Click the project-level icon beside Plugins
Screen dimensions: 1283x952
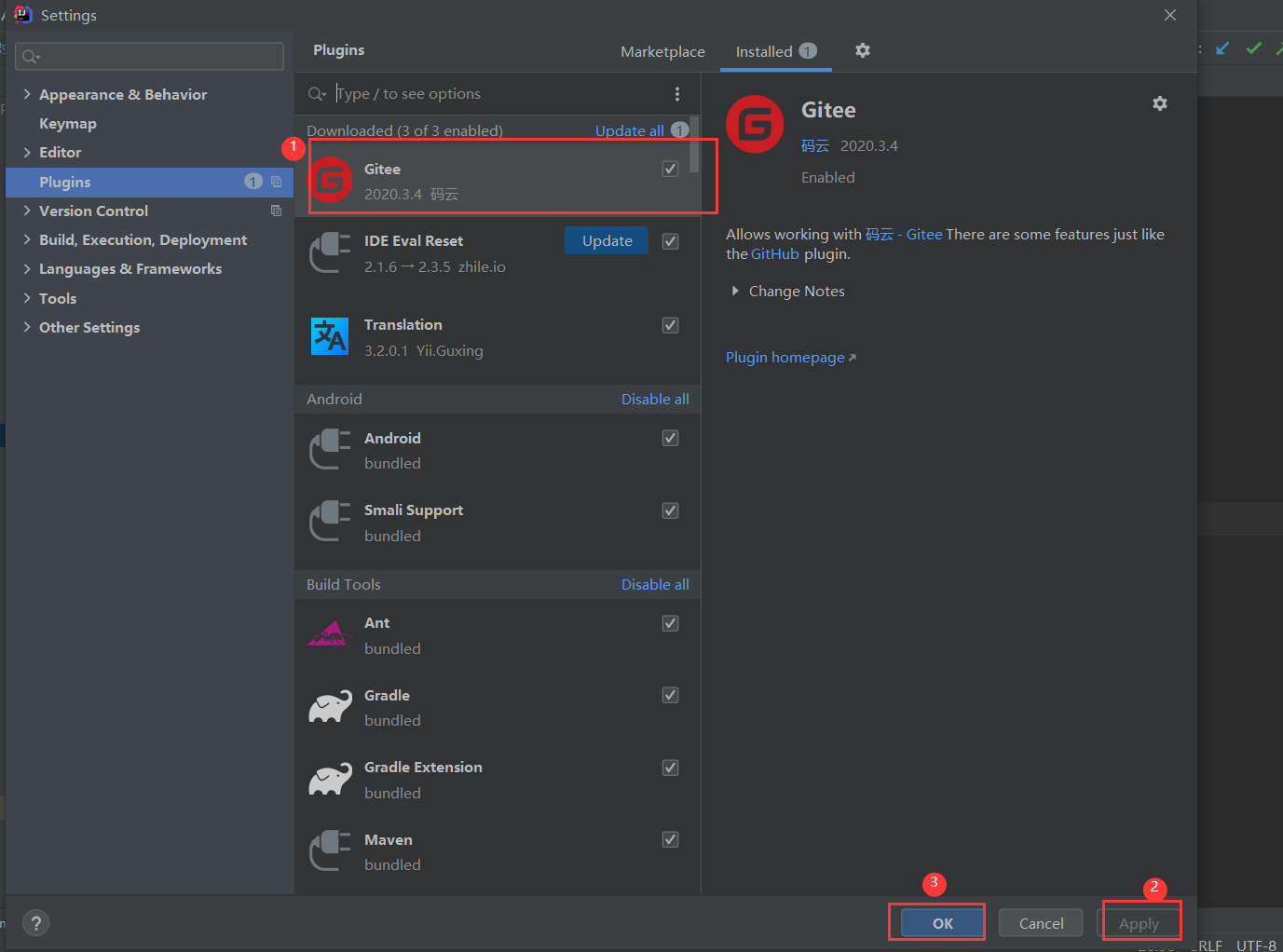(x=276, y=182)
